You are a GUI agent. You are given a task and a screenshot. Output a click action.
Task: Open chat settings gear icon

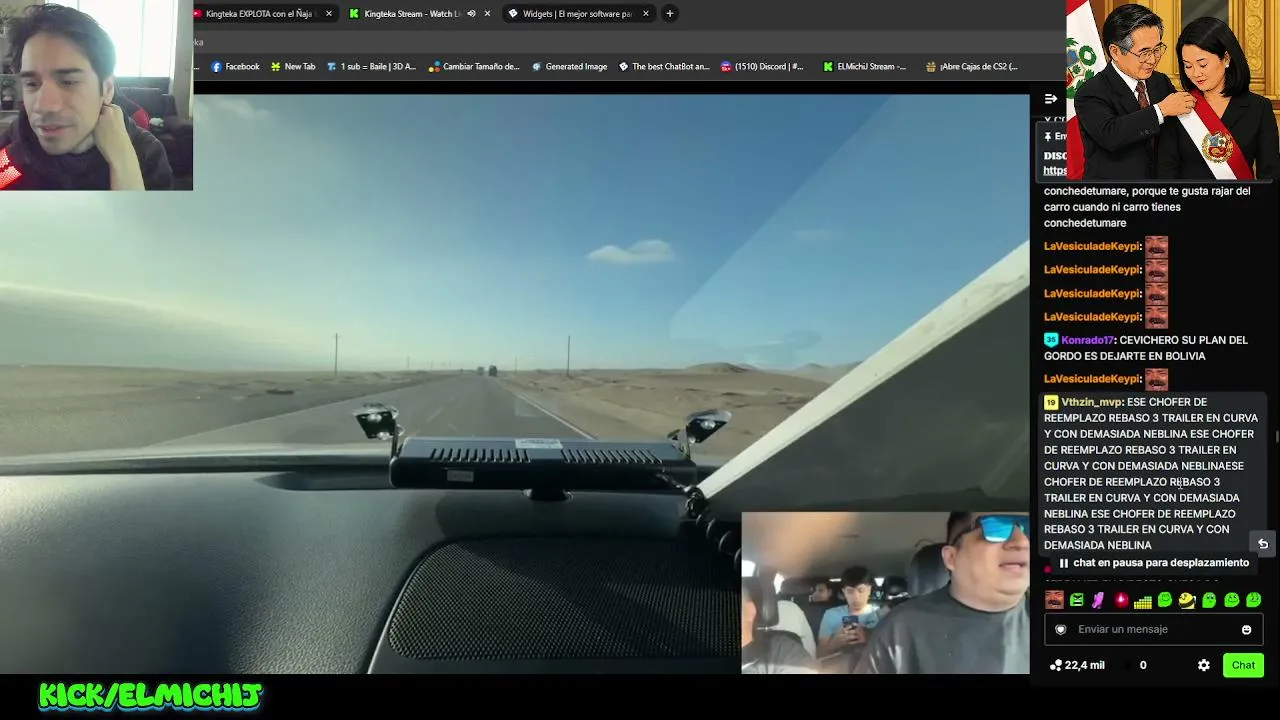pyautogui.click(x=1204, y=665)
